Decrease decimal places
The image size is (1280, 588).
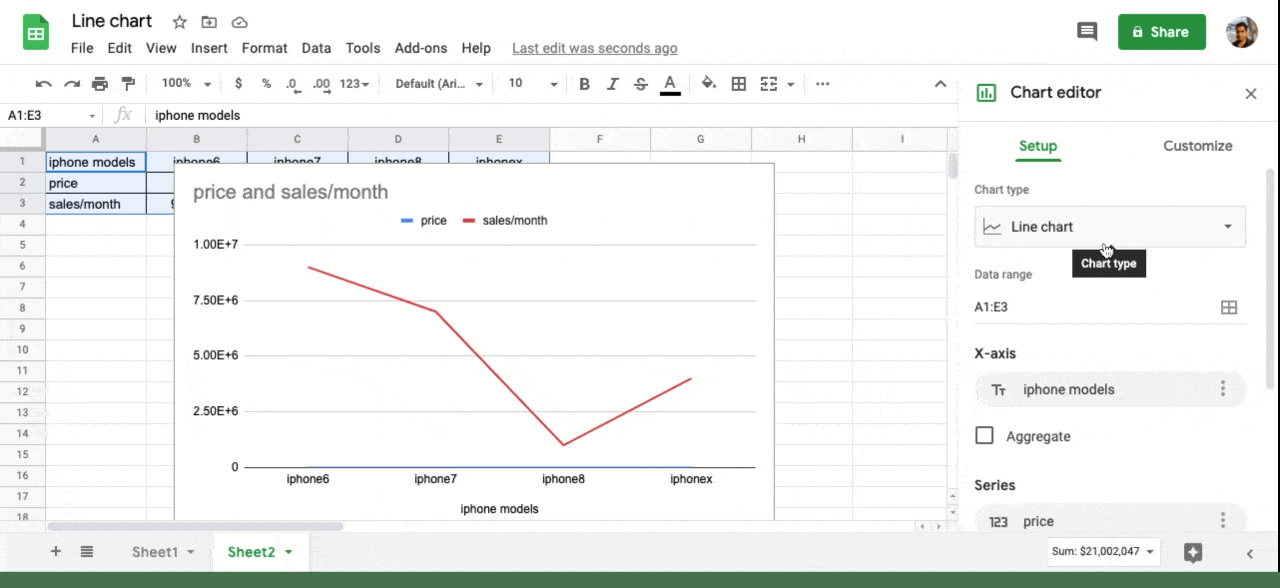[292, 84]
